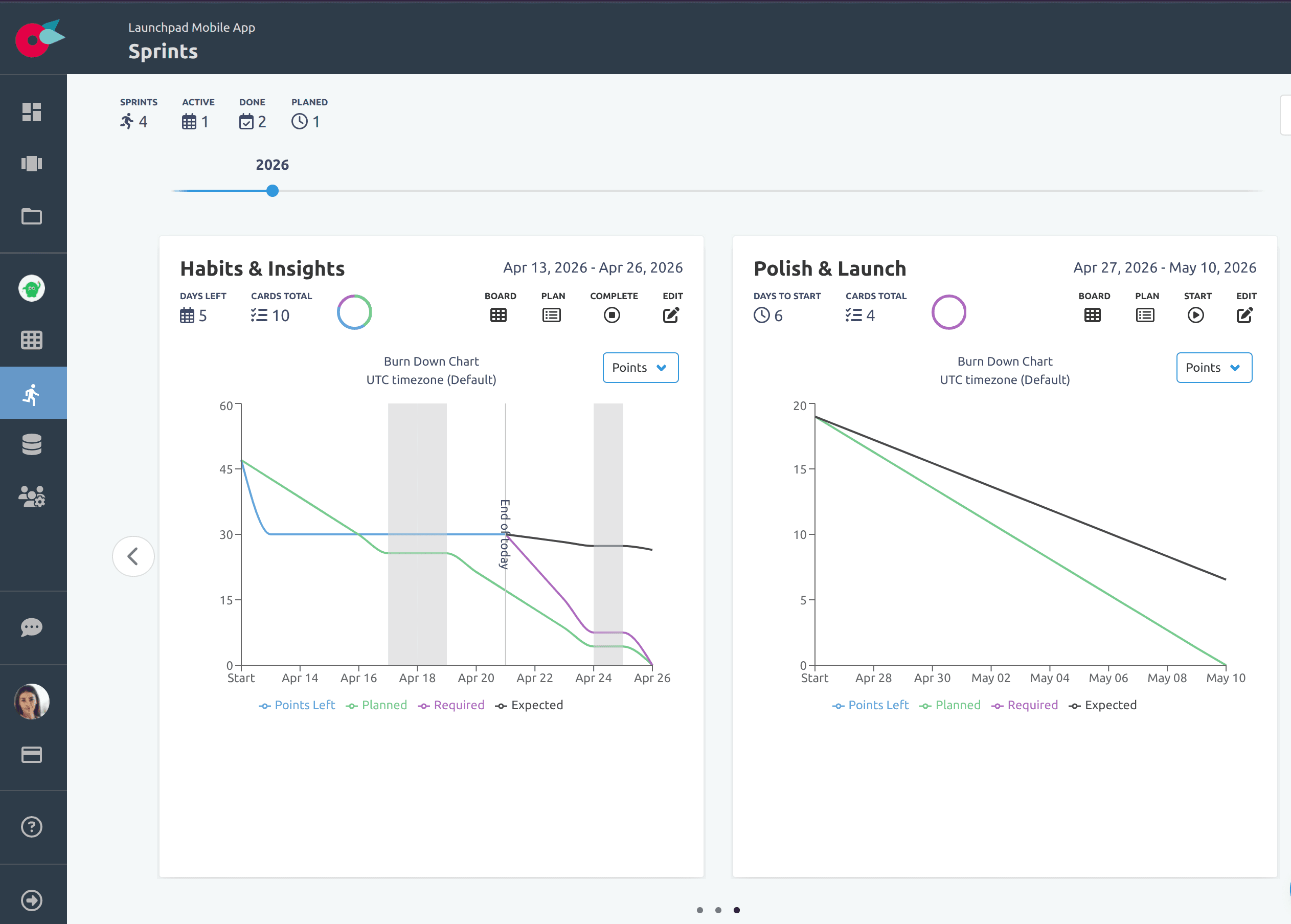This screenshot has width=1291, height=924.
Task: Click the Habits & Insights sprint title
Action: [262, 268]
